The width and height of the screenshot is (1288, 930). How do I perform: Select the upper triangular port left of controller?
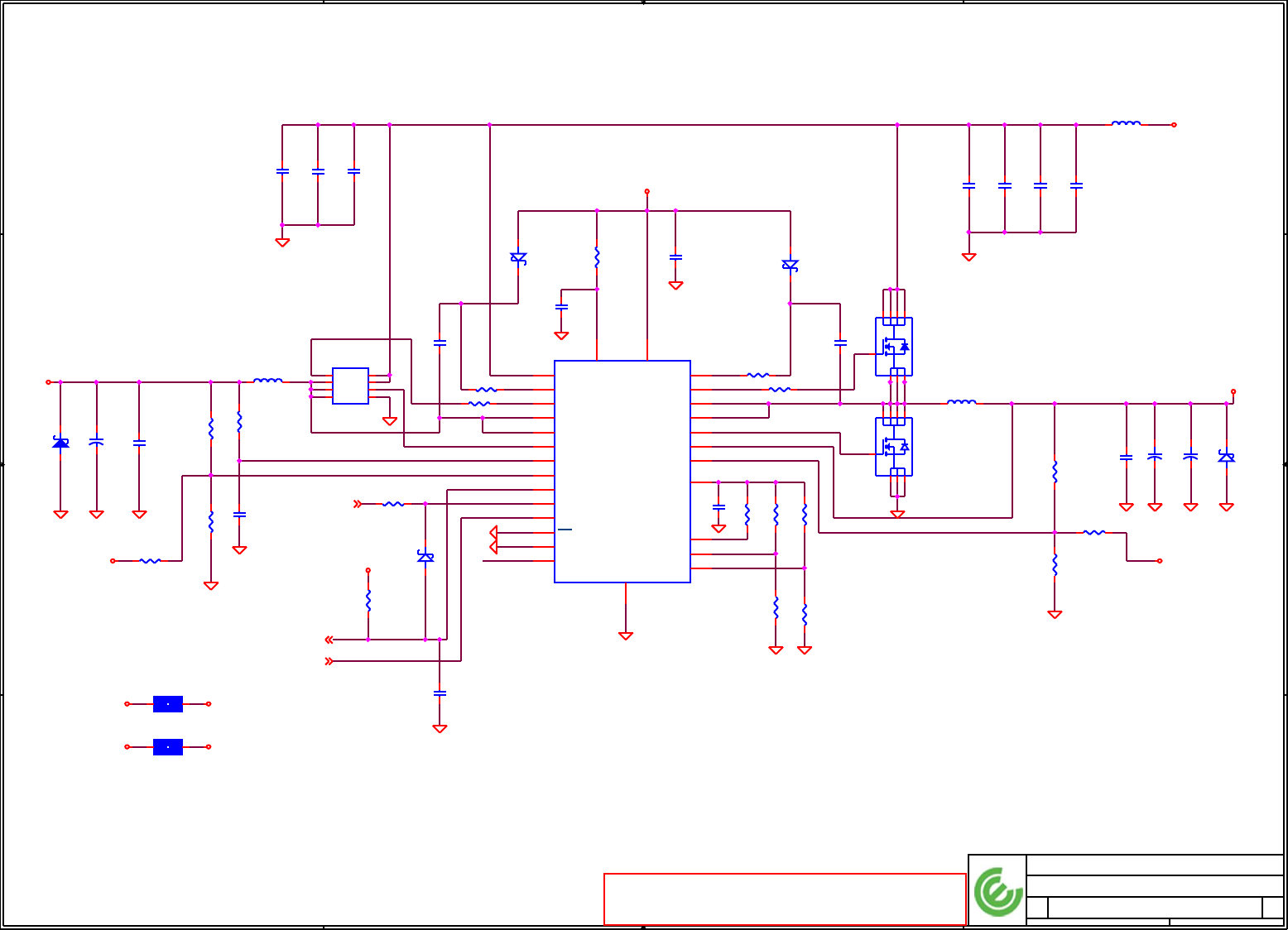coord(493,532)
